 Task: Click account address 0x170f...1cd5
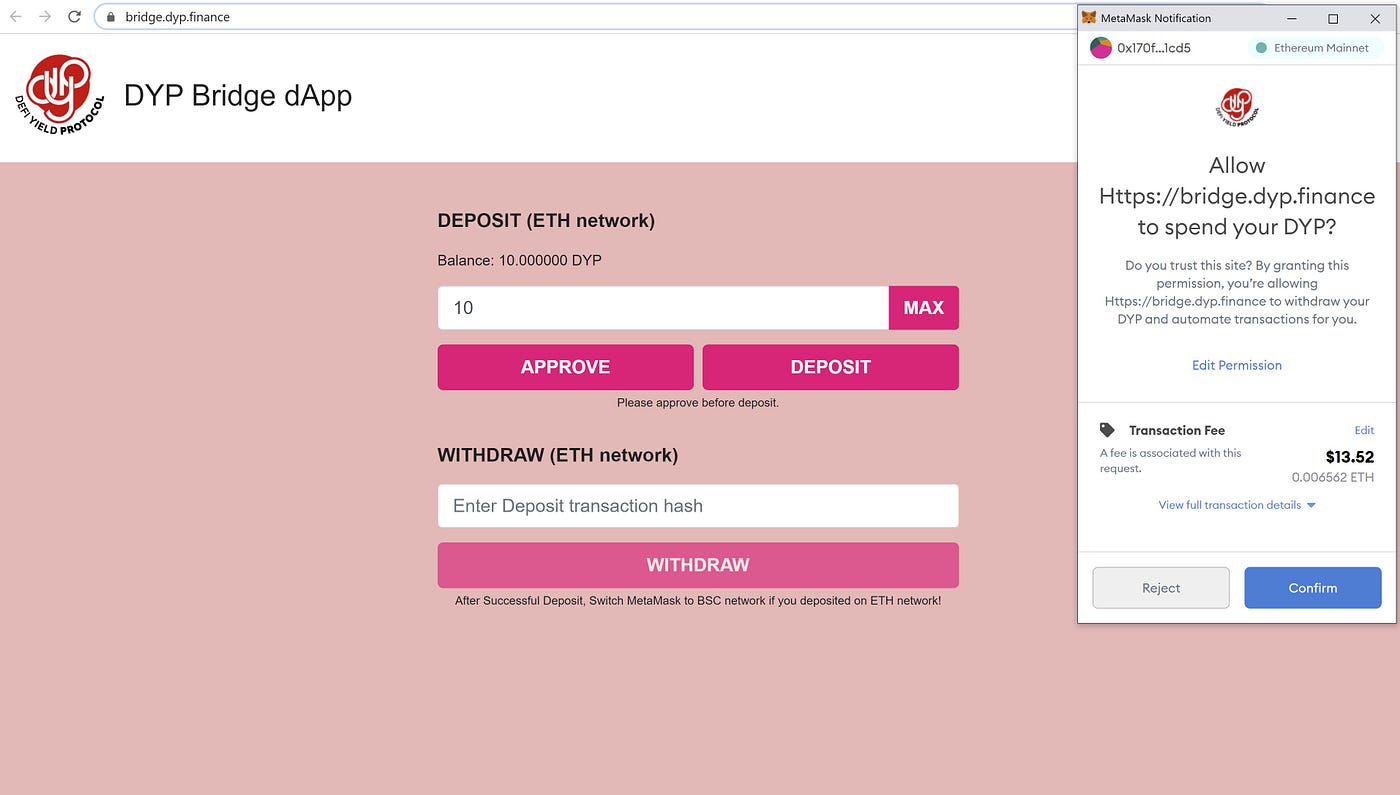(x=1154, y=48)
